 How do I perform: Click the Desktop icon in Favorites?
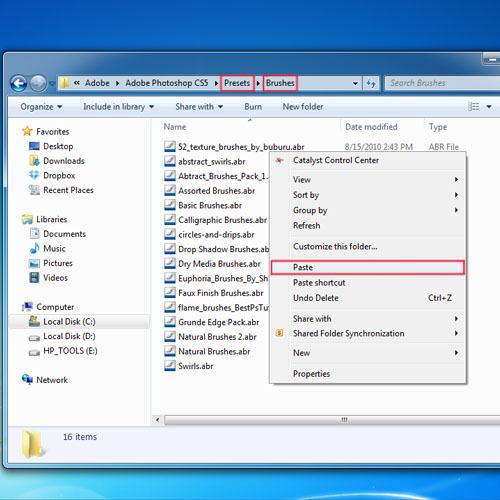[x=34, y=146]
